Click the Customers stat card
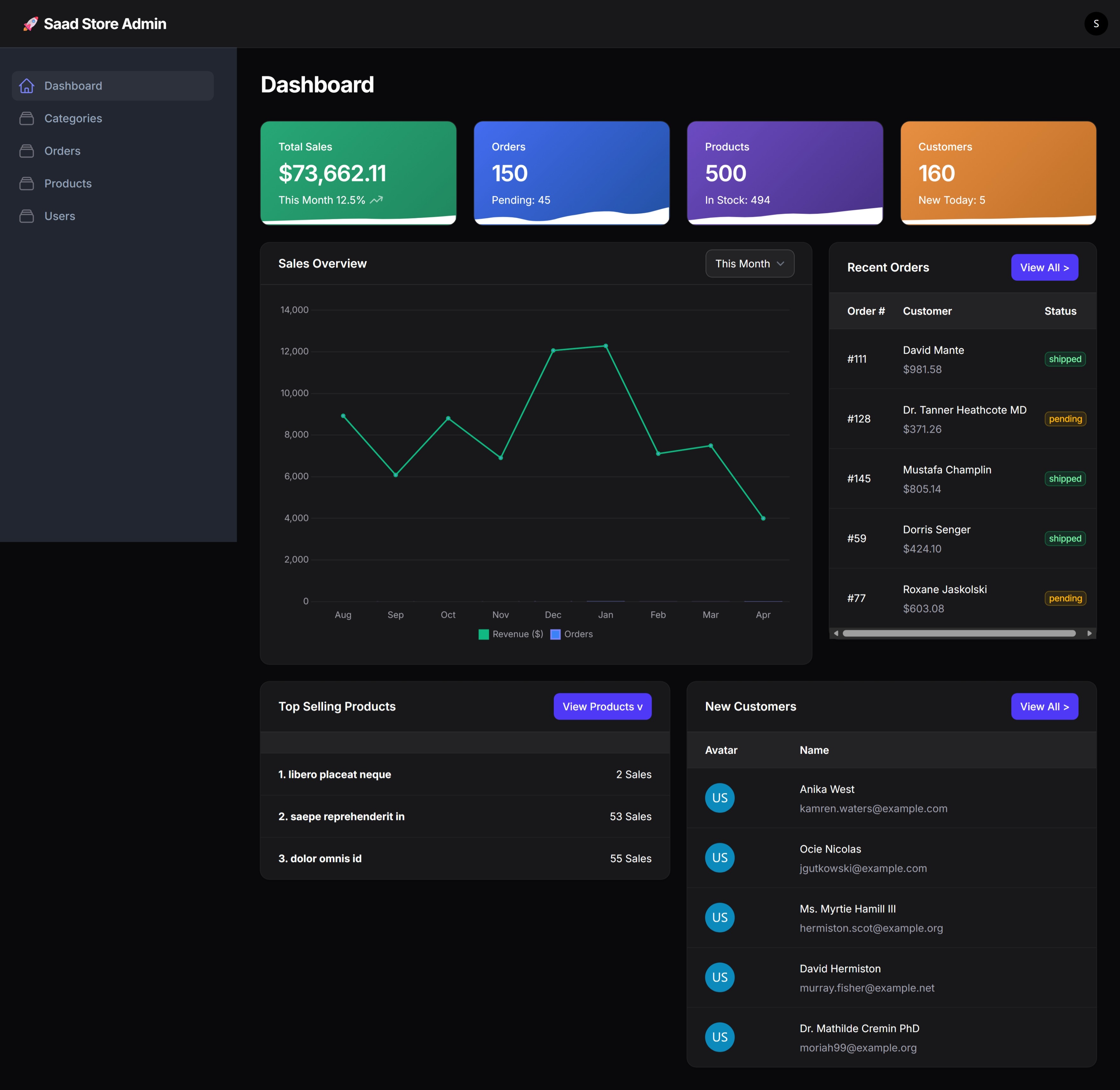This screenshot has width=1120, height=1090. (998, 173)
